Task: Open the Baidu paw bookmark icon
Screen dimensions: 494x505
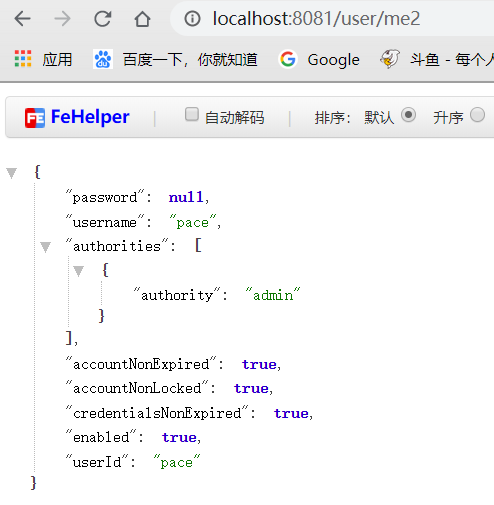Action: pos(103,59)
